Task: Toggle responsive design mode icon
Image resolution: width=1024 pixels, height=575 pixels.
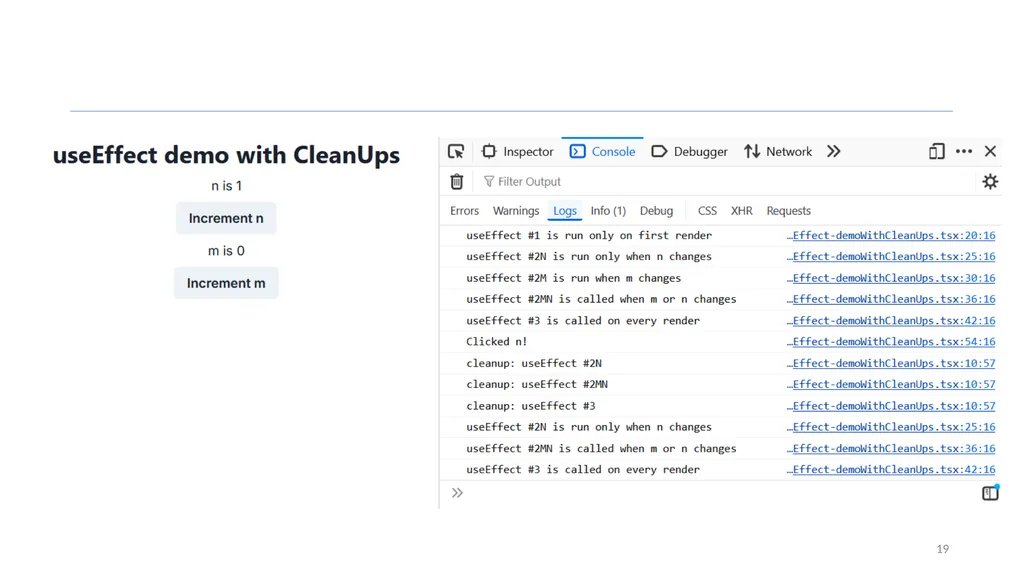Action: 936,152
